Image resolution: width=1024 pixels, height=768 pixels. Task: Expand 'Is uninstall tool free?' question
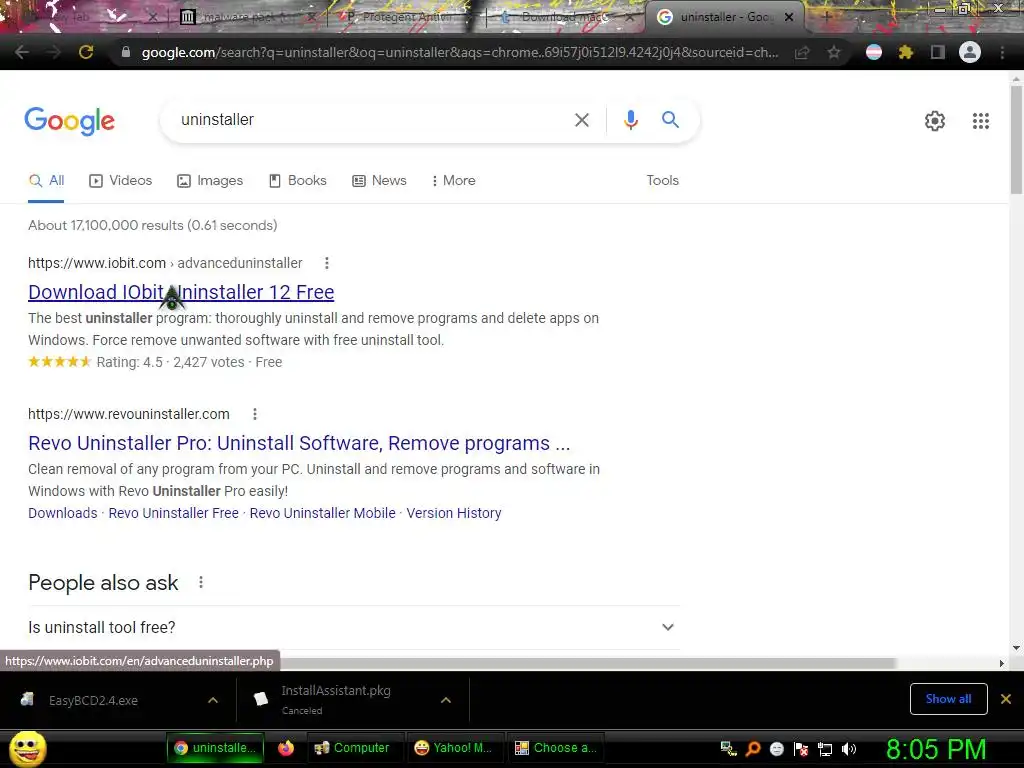point(353,627)
